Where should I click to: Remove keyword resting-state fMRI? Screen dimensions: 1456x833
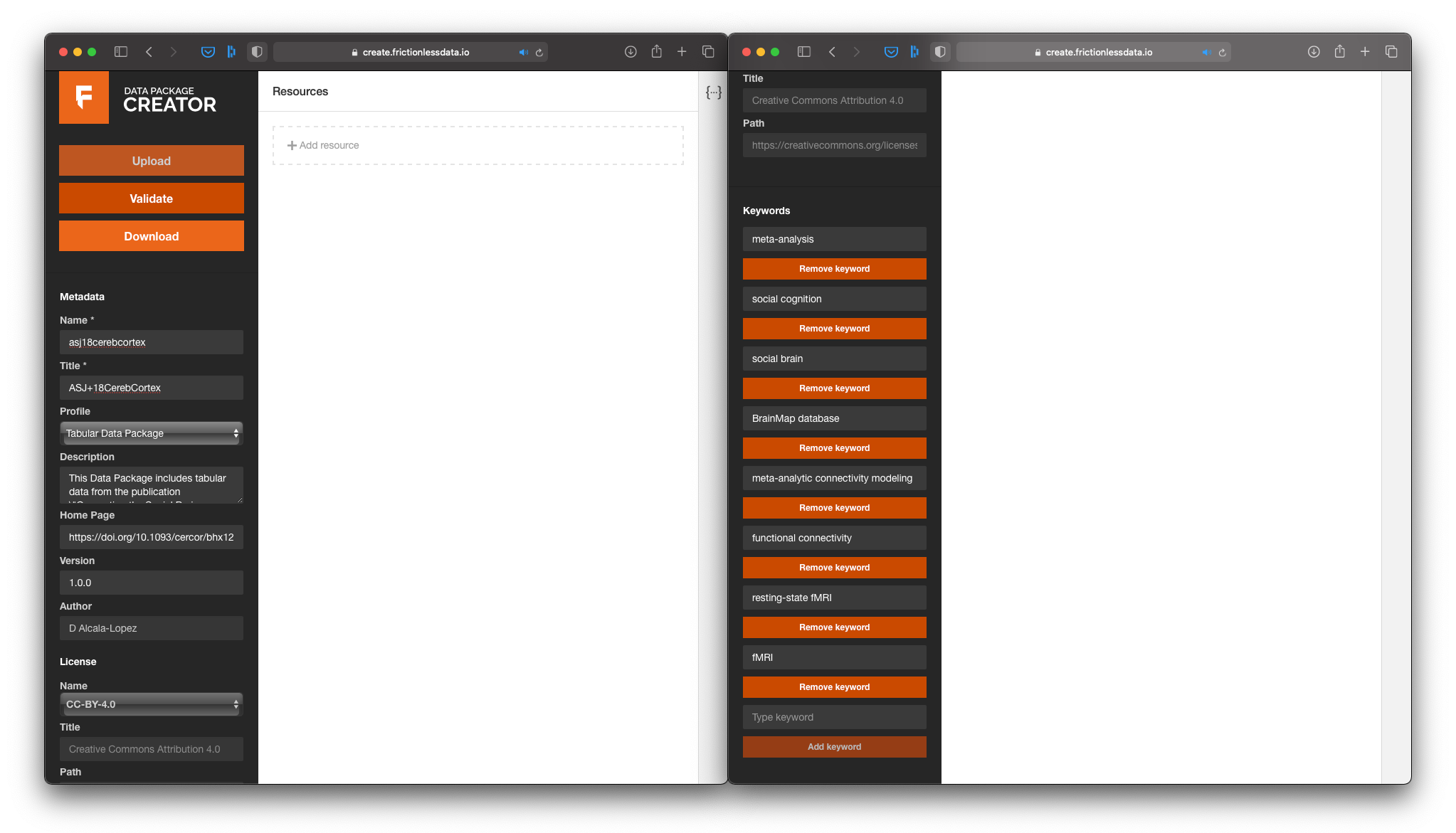[x=833, y=627]
